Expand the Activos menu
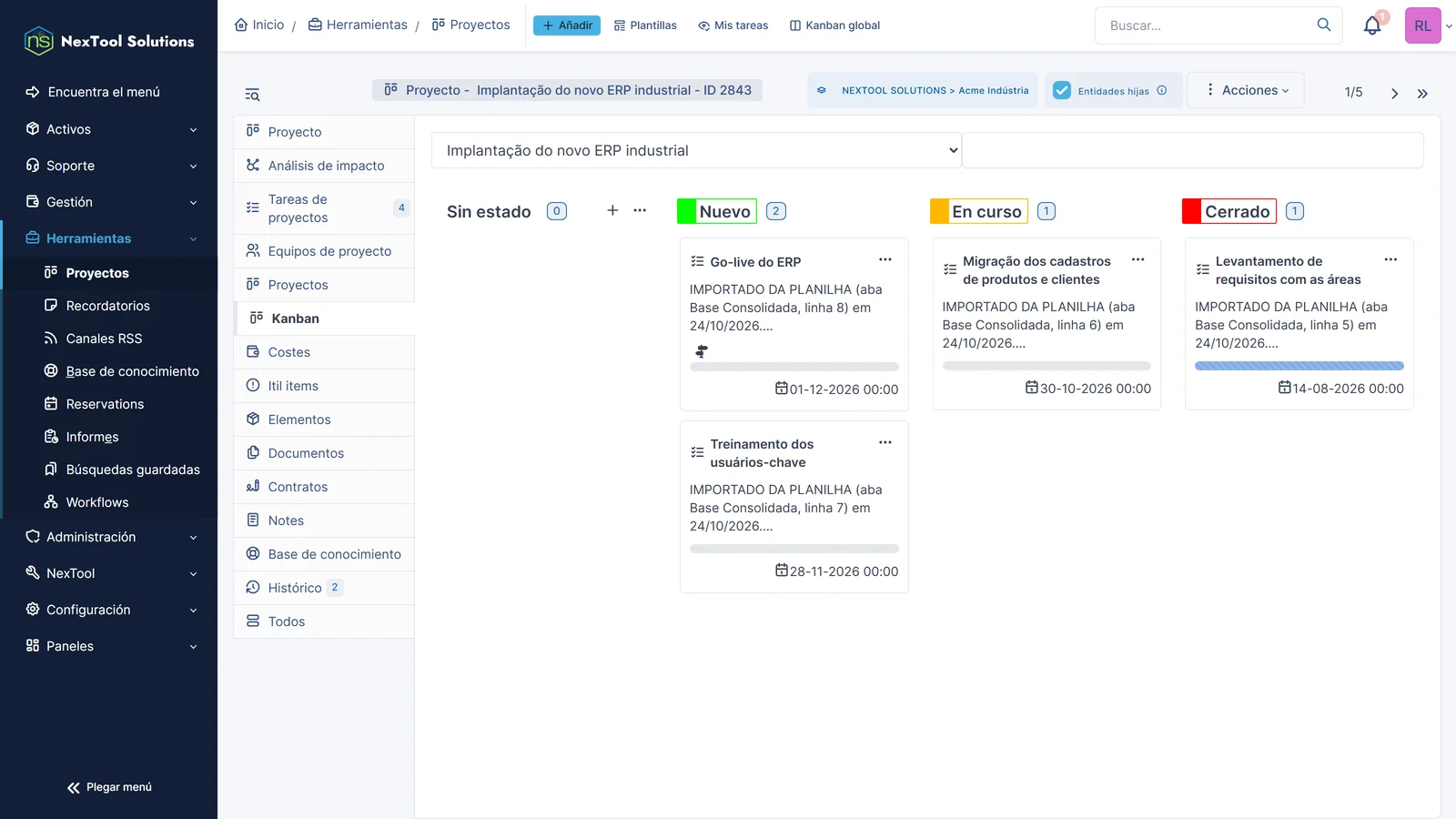Image resolution: width=1456 pixels, height=819 pixels. pyautogui.click(x=109, y=129)
